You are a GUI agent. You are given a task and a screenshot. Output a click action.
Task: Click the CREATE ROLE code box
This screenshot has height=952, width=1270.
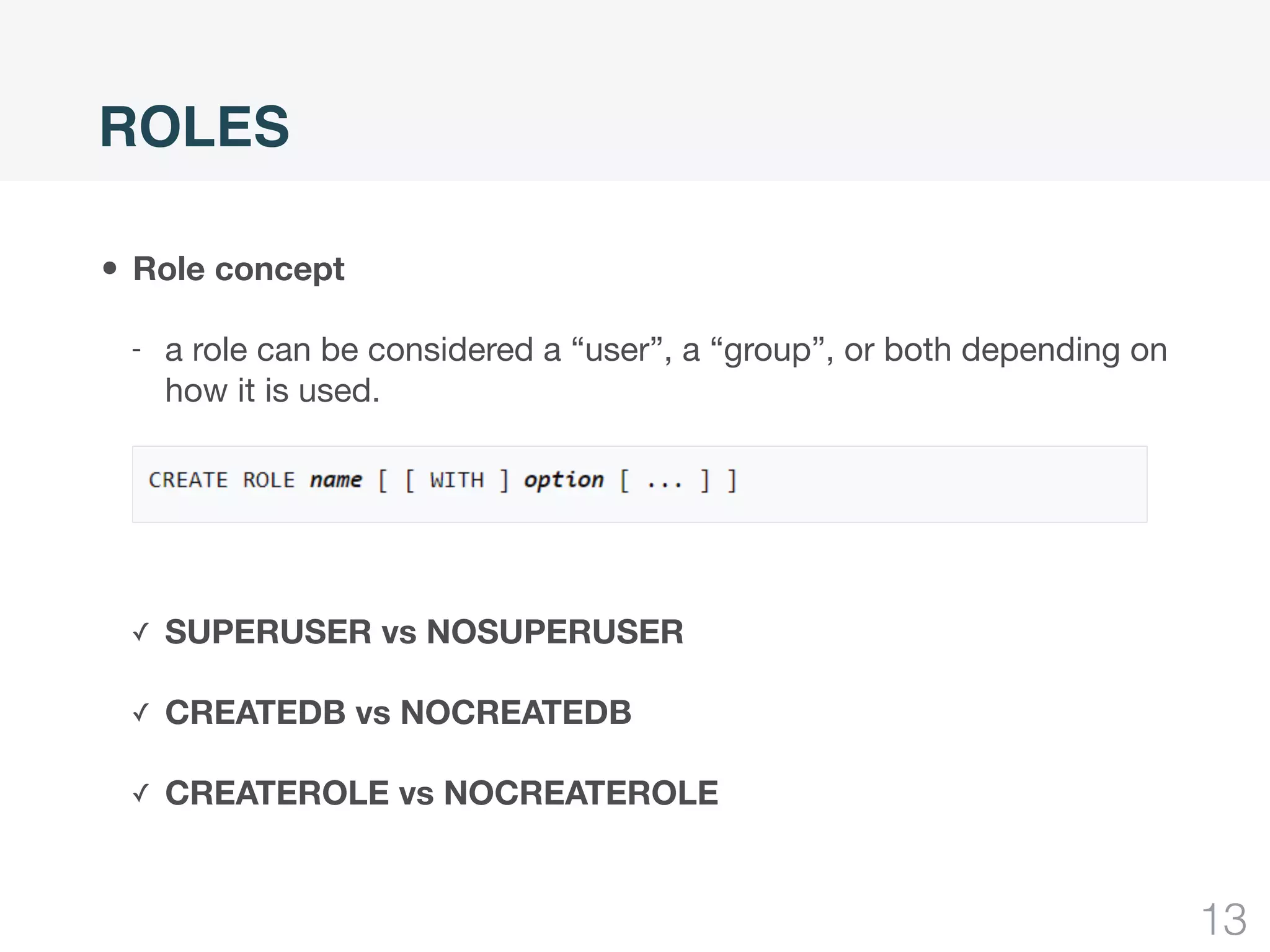tap(639, 484)
